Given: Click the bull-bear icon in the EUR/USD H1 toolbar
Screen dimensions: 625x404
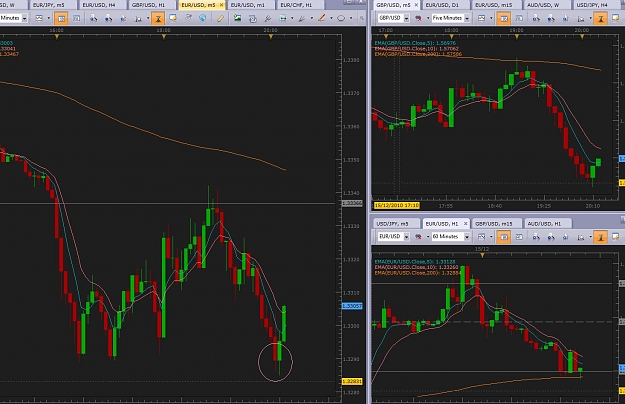Looking at the screenshot, I should click(x=419, y=237).
